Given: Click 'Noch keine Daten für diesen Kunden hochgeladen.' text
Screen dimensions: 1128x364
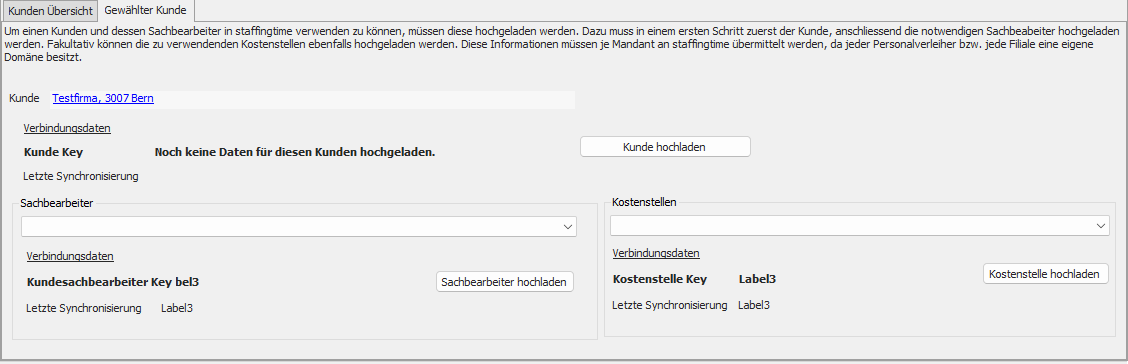Looking at the screenshot, I should (x=295, y=153).
